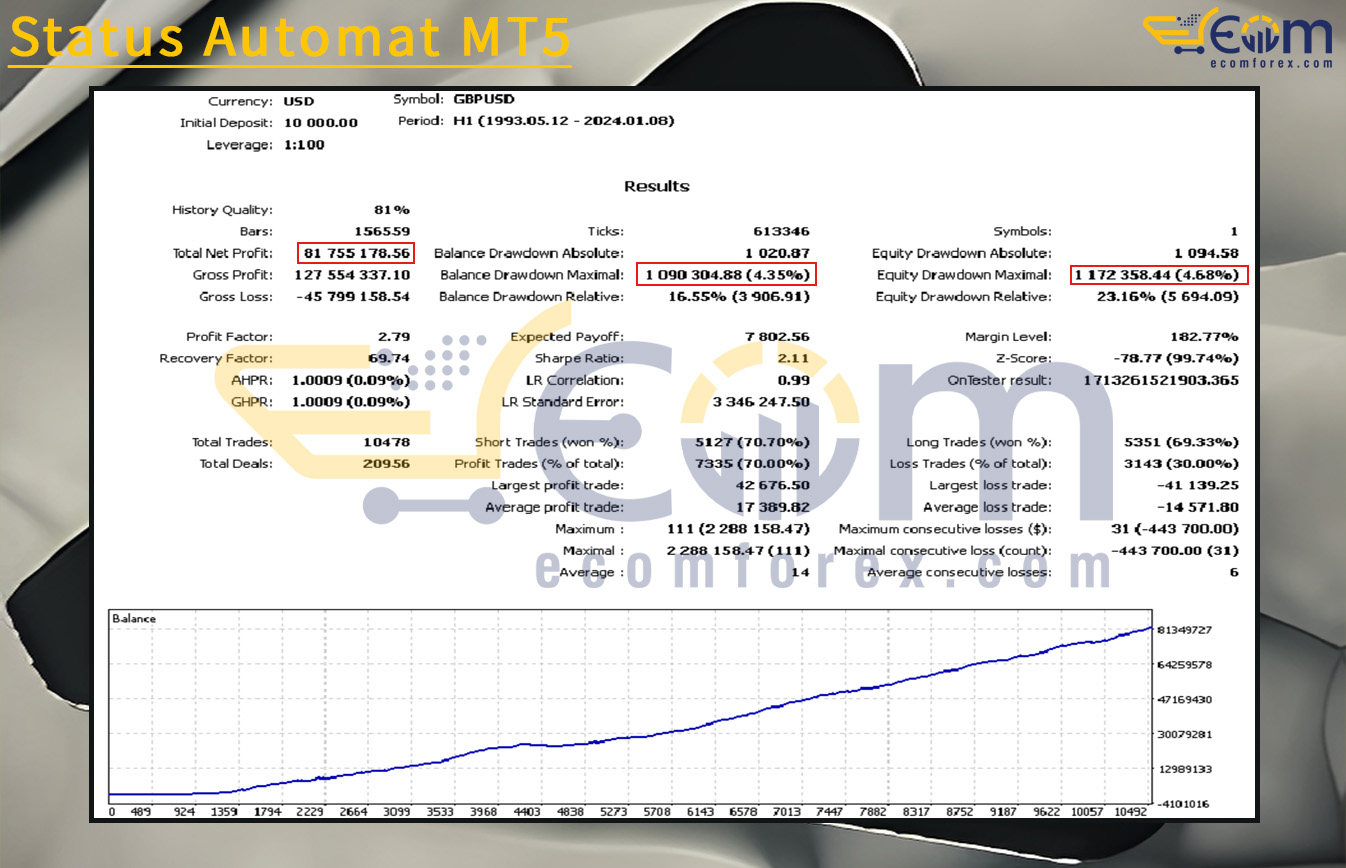Image resolution: width=1346 pixels, height=868 pixels.
Task: Click the 81349727 axis label on chart
Action: point(1185,630)
